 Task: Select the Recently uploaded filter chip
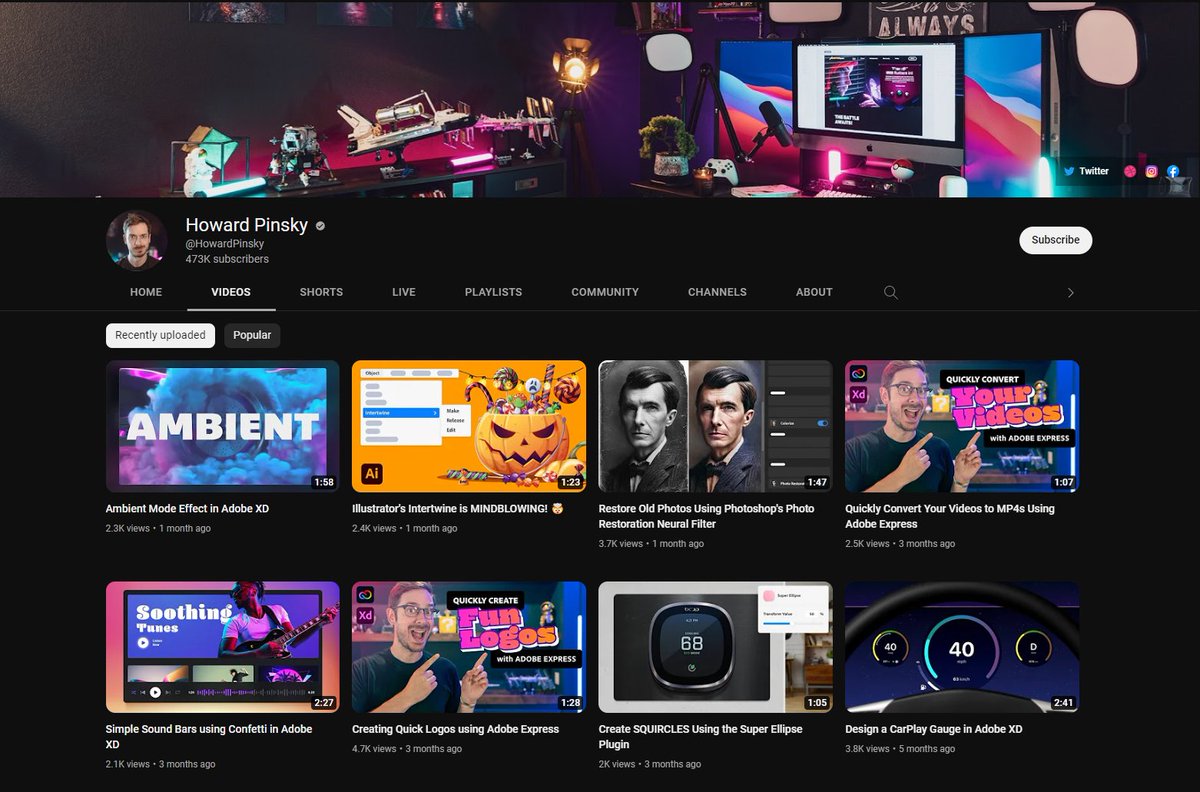[x=160, y=335]
